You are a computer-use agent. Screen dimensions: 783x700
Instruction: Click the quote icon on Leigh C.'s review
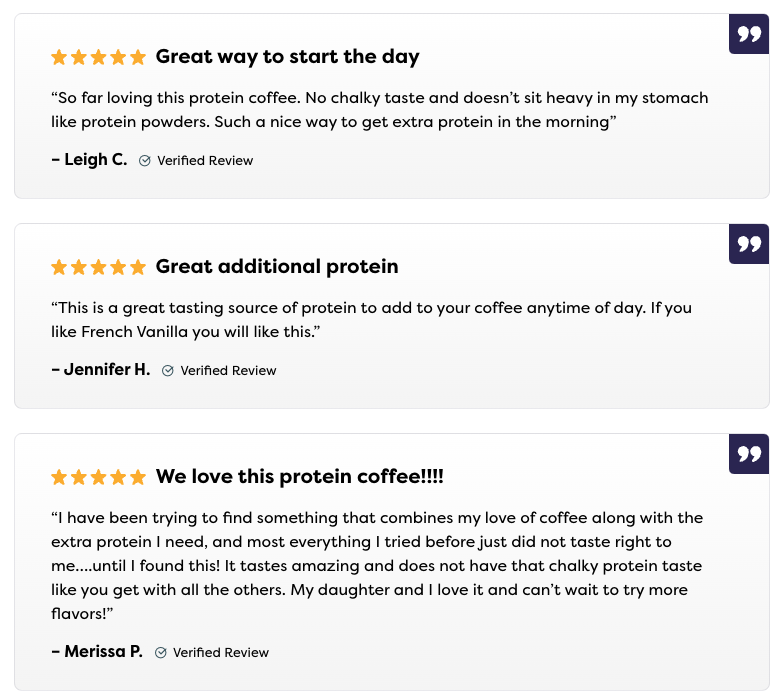pos(749,34)
